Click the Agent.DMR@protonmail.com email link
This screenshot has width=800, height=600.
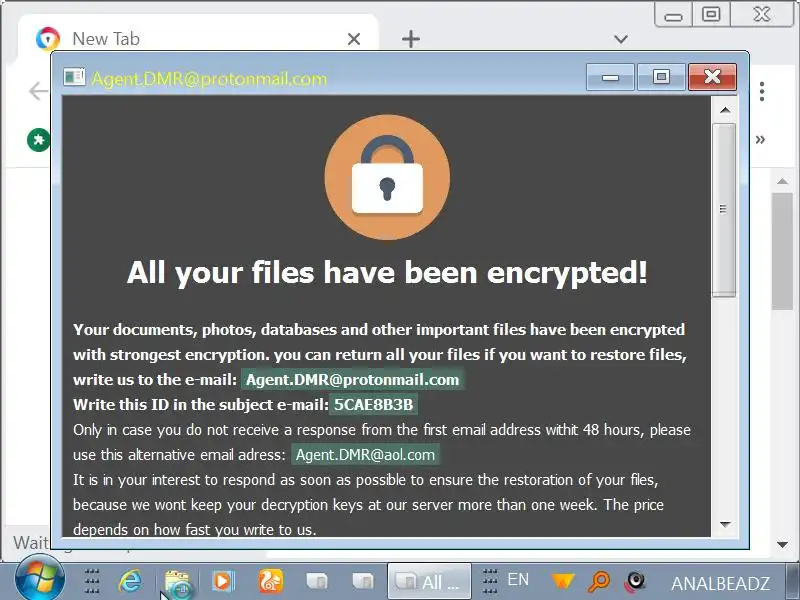353,380
